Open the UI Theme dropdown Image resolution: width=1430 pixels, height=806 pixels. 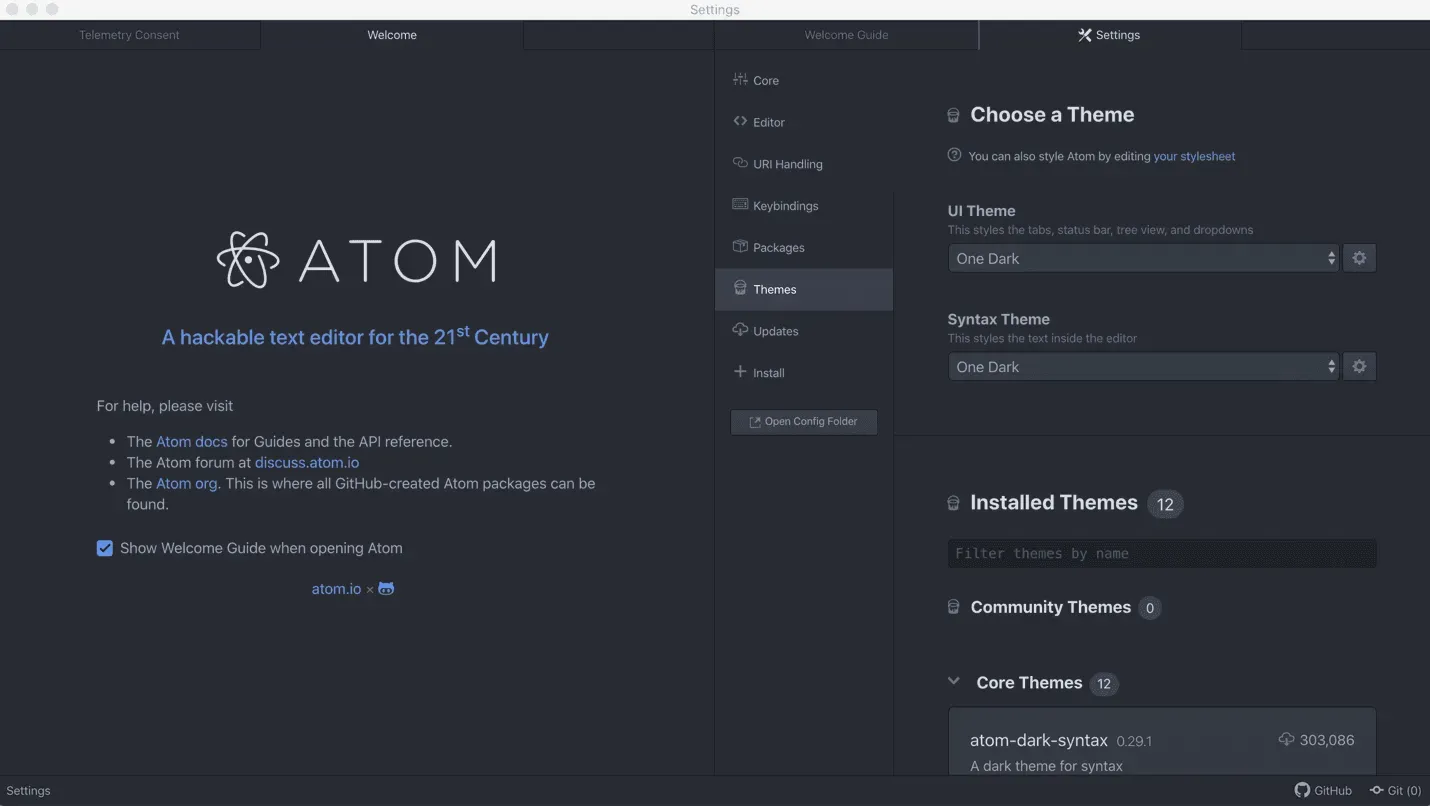(1143, 258)
